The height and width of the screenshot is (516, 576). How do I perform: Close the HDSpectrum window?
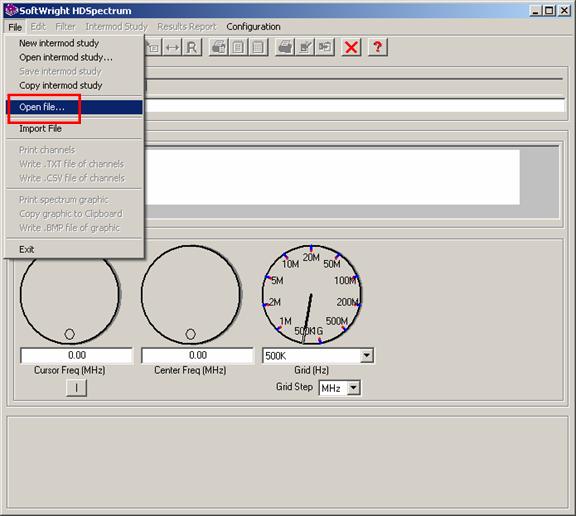click(x=564, y=11)
